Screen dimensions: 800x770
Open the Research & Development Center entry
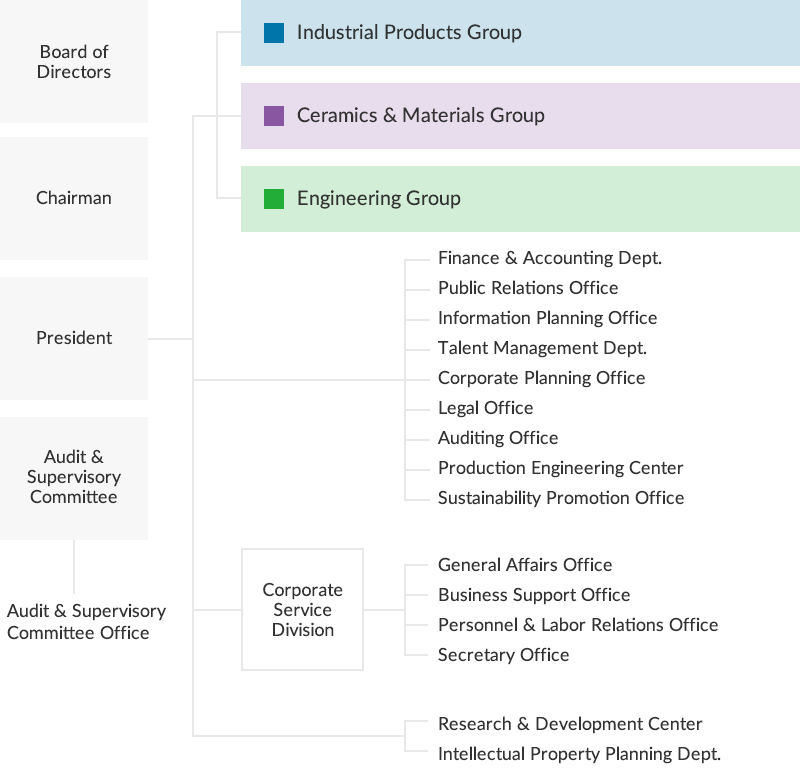[x=570, y=724]
